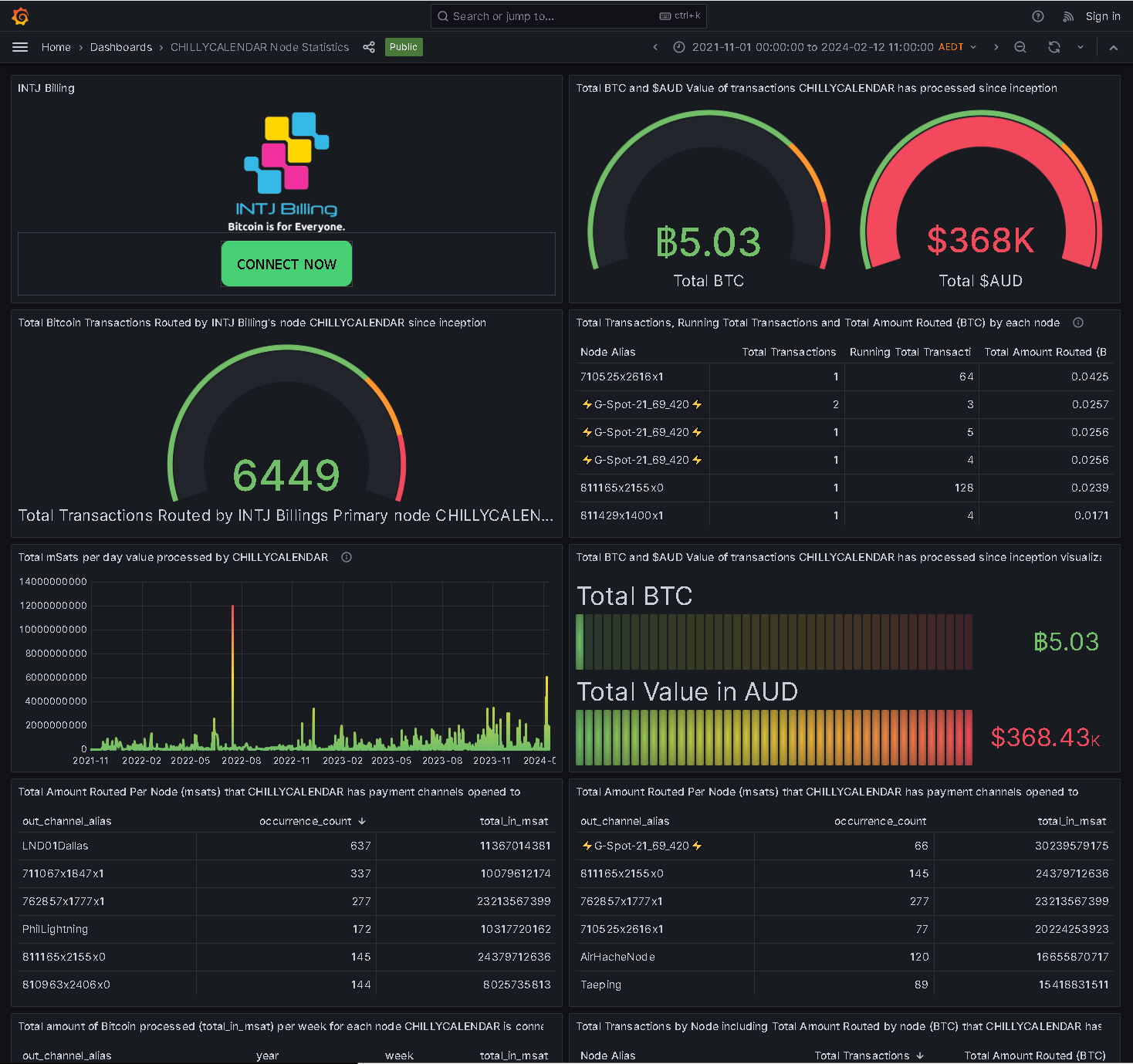Click the Total BTC gauge

click(709, 201)
